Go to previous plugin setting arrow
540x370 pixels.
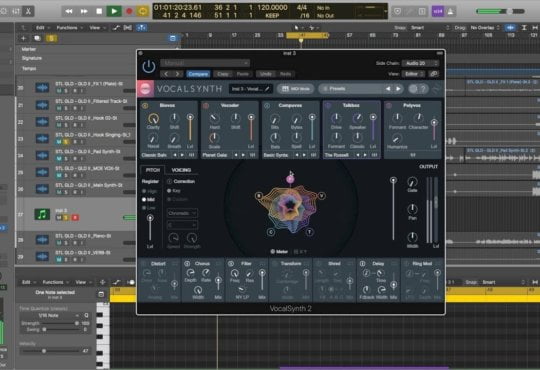(166, 74)
